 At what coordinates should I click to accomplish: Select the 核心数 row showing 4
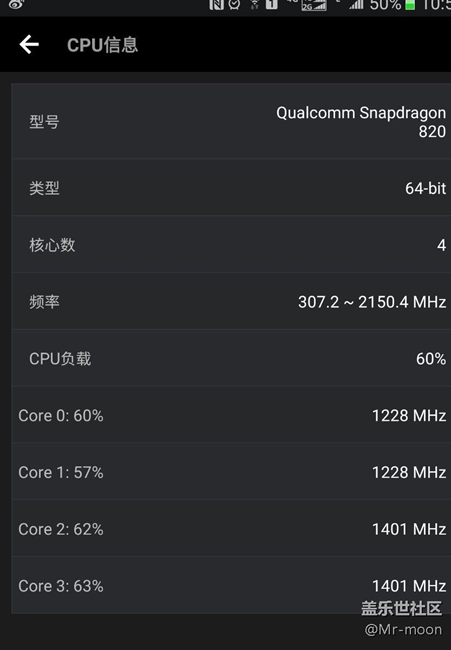point(231,245)
